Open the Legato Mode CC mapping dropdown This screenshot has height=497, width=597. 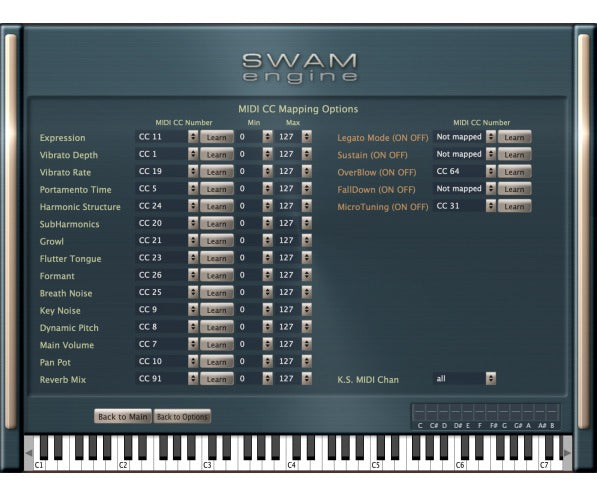(x=491, y=137)
